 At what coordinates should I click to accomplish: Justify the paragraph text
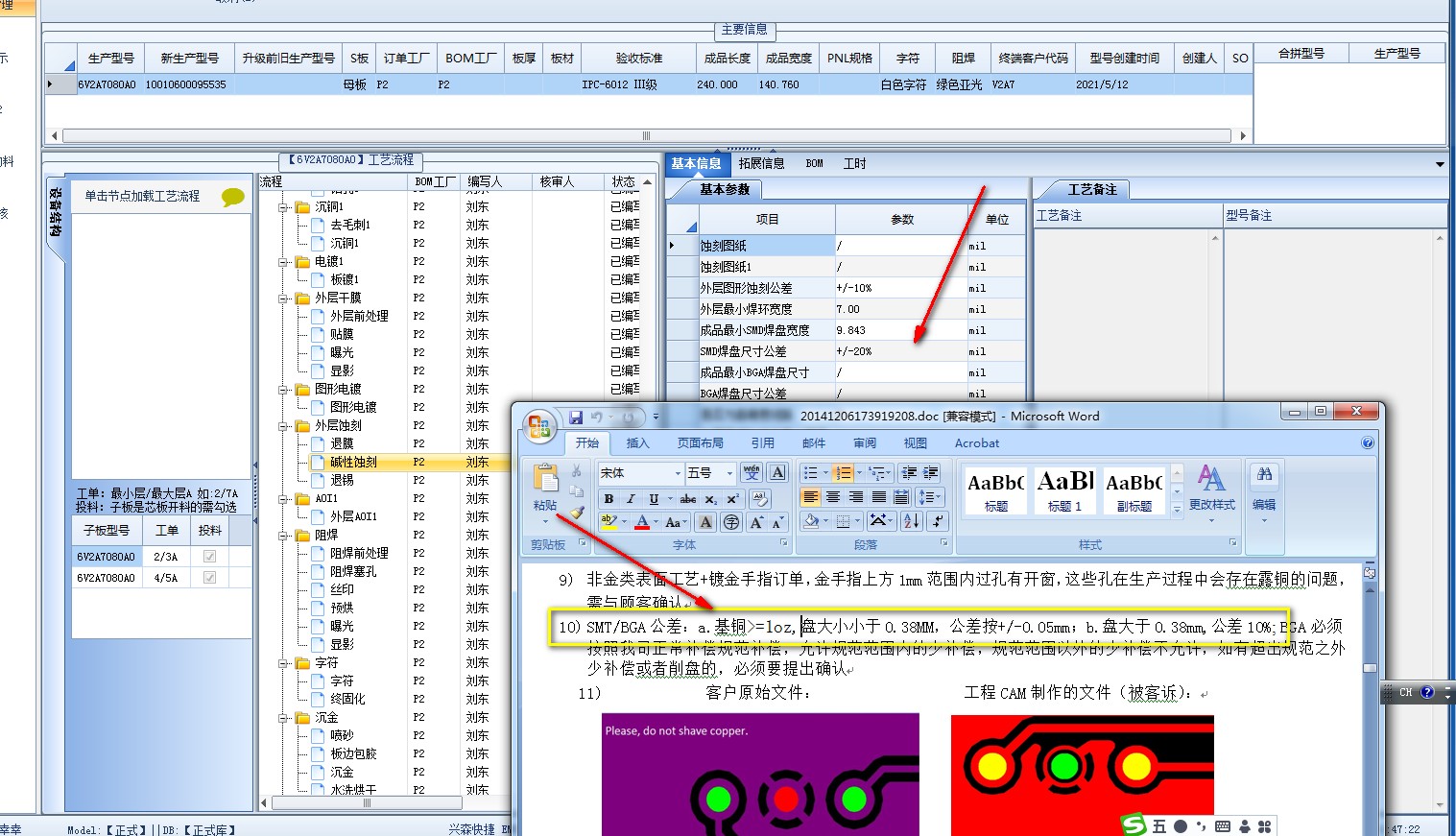878,496
